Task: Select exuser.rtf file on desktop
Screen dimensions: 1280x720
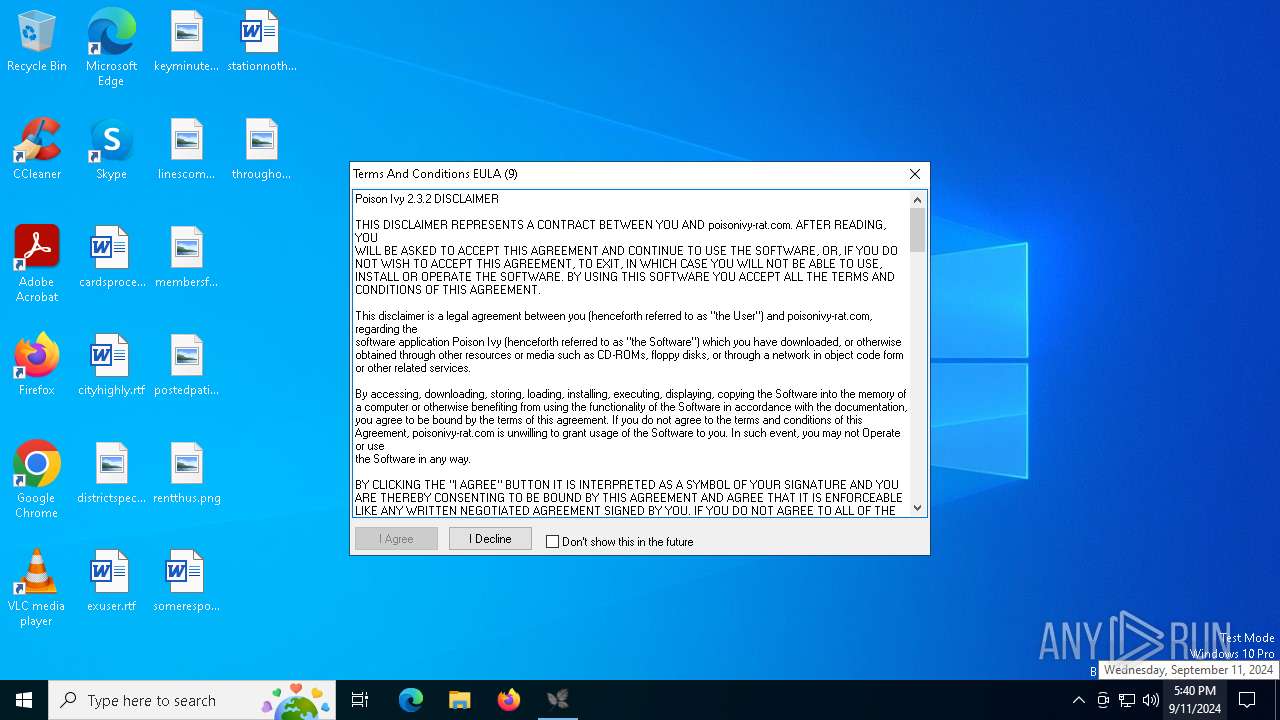Action: click(x=111, y=581)
